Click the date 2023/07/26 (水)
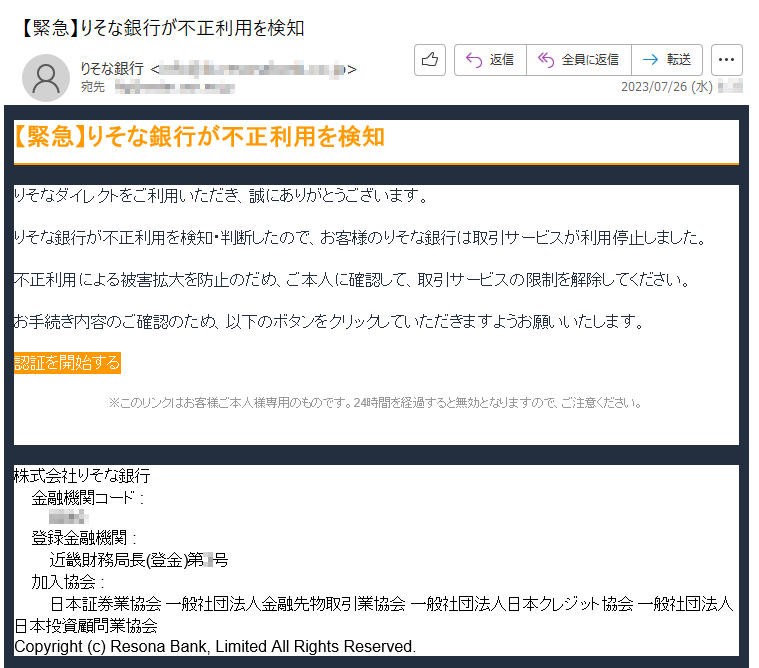 (x=667, y=87)
